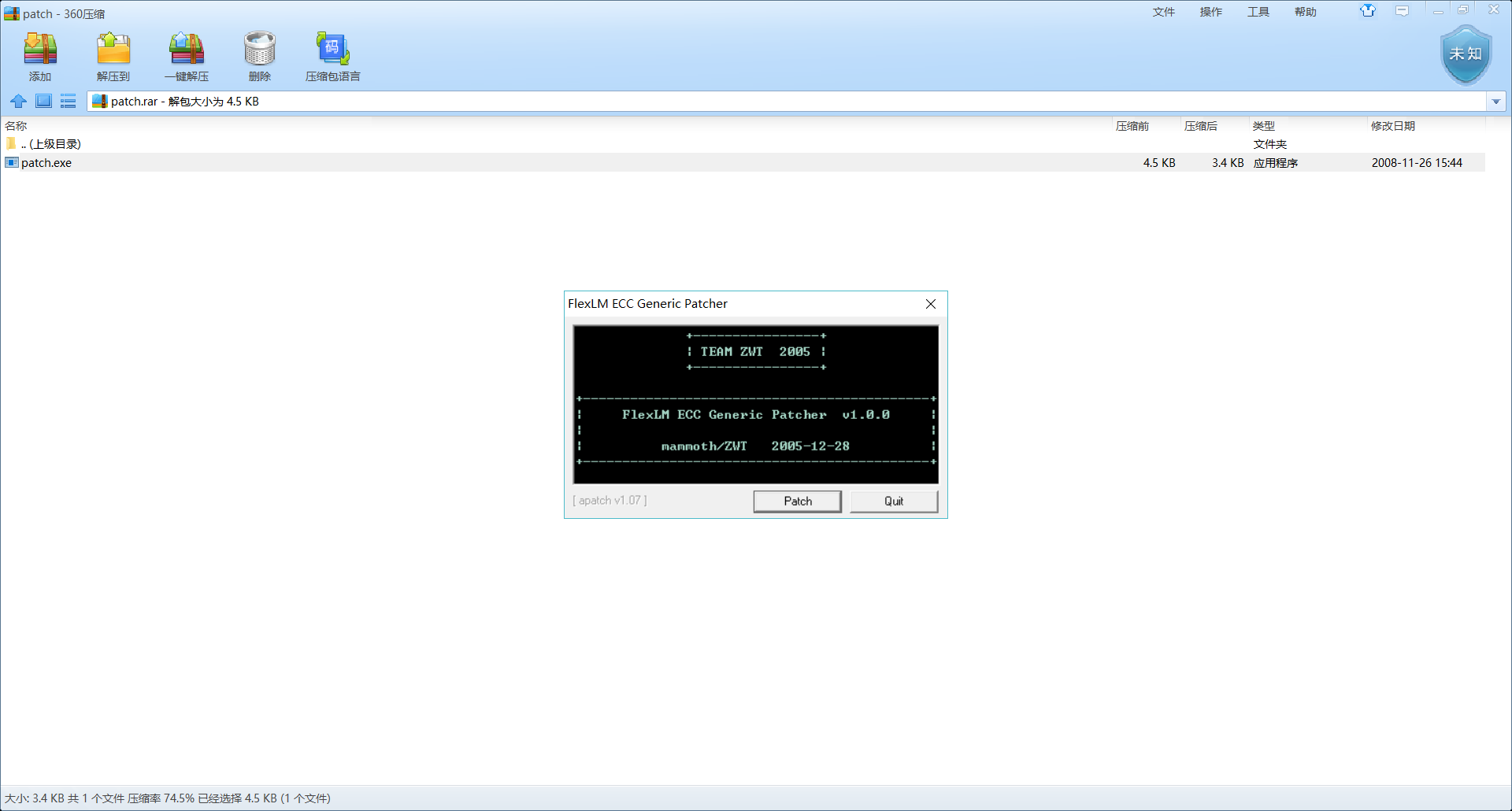This screenshot has height=811, width=1512.
Task: Click the FlexLM ECC Generic Patcher title
Action: (648, 304)
